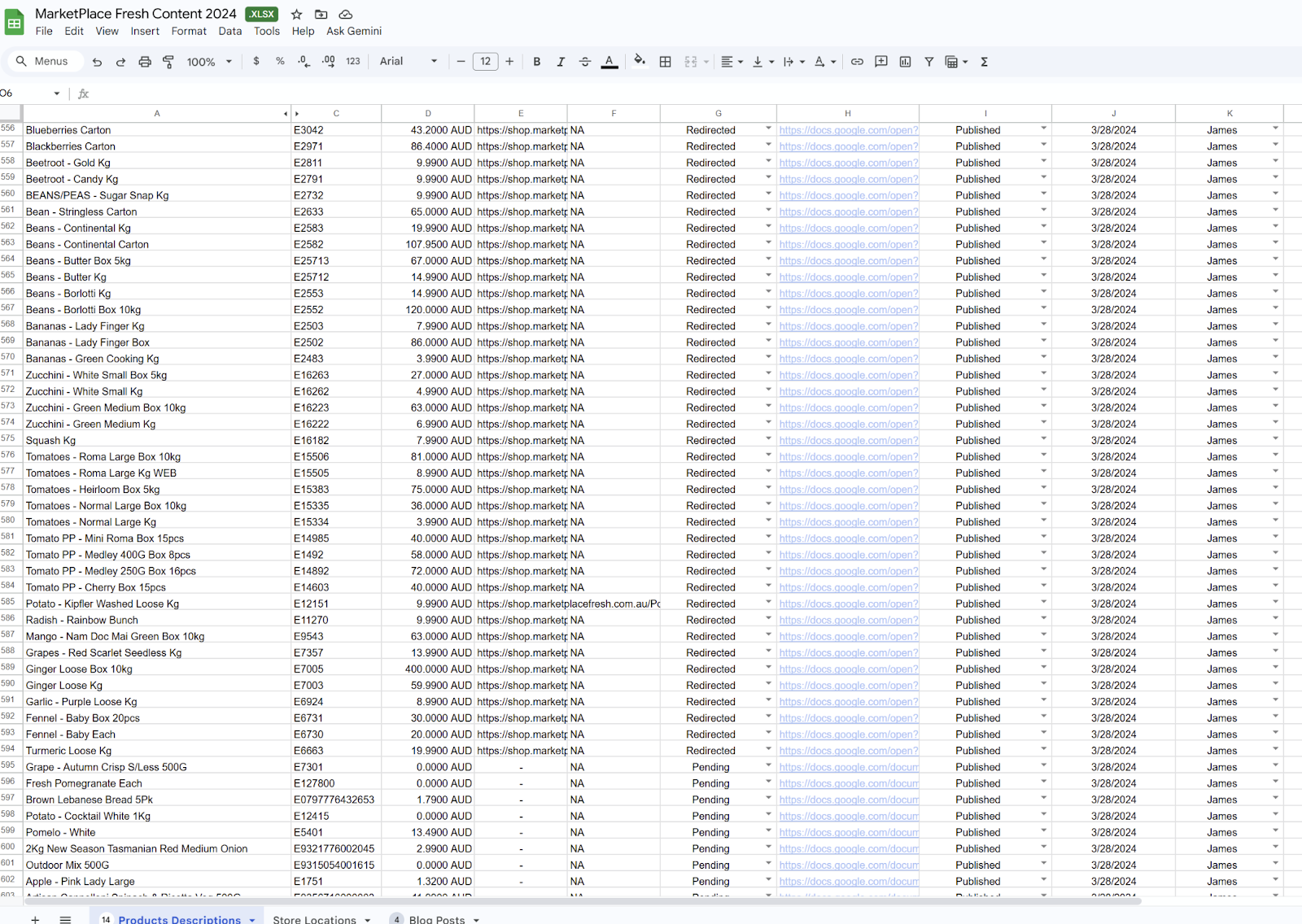The image size is (1302, 924).
Task: Open zoom level 100% dropdown
Action: point(209,62)
